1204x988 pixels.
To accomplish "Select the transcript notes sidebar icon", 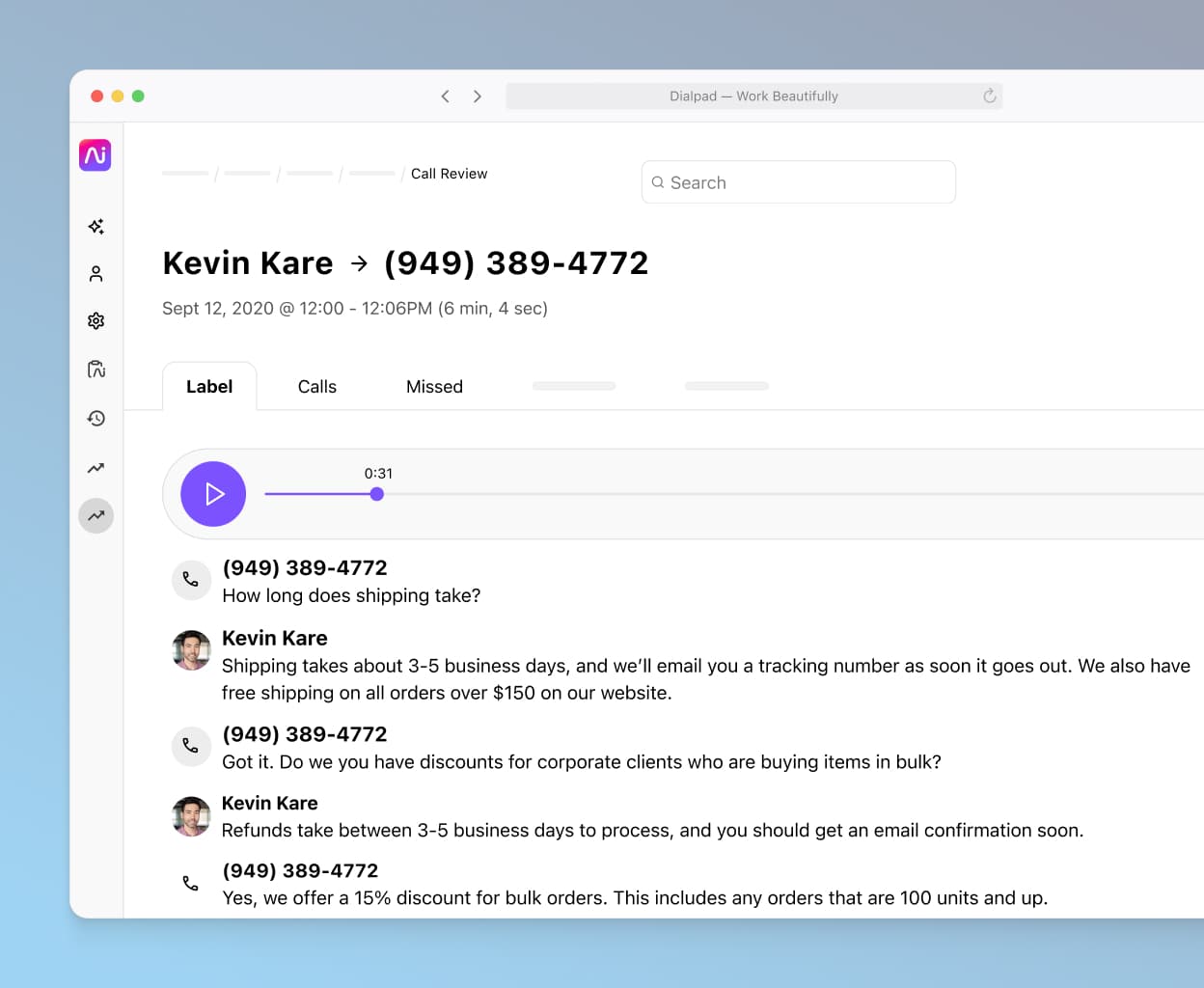I will click(x=95, y=369).
